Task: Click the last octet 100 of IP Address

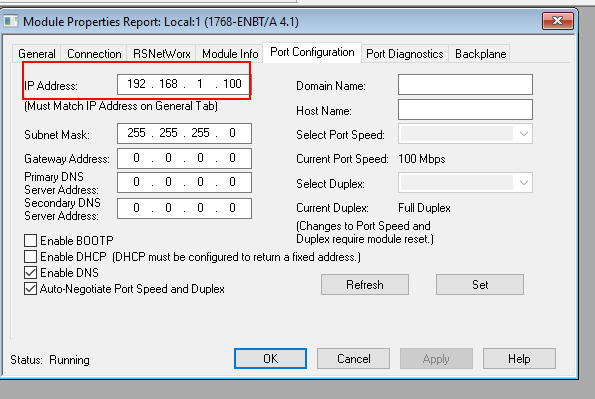Action: coord(232,84)
